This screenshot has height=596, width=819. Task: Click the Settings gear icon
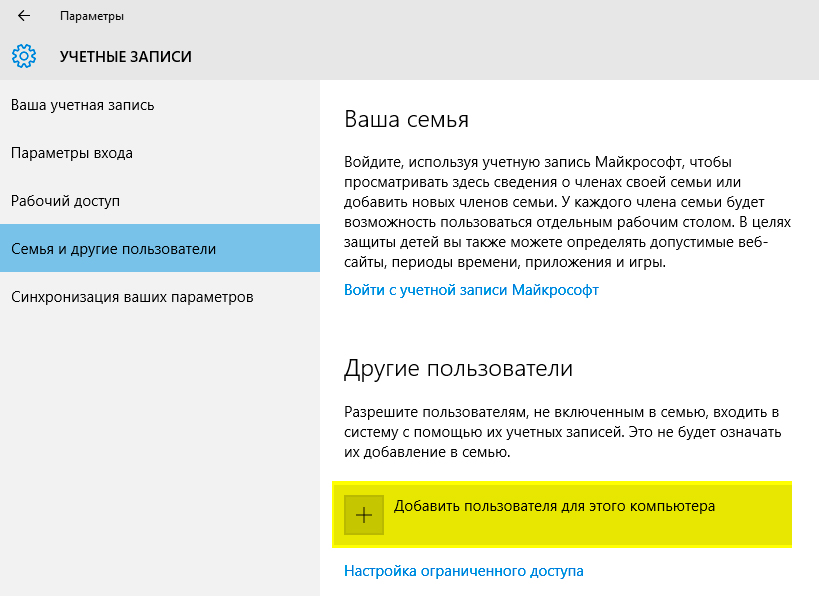24,56
